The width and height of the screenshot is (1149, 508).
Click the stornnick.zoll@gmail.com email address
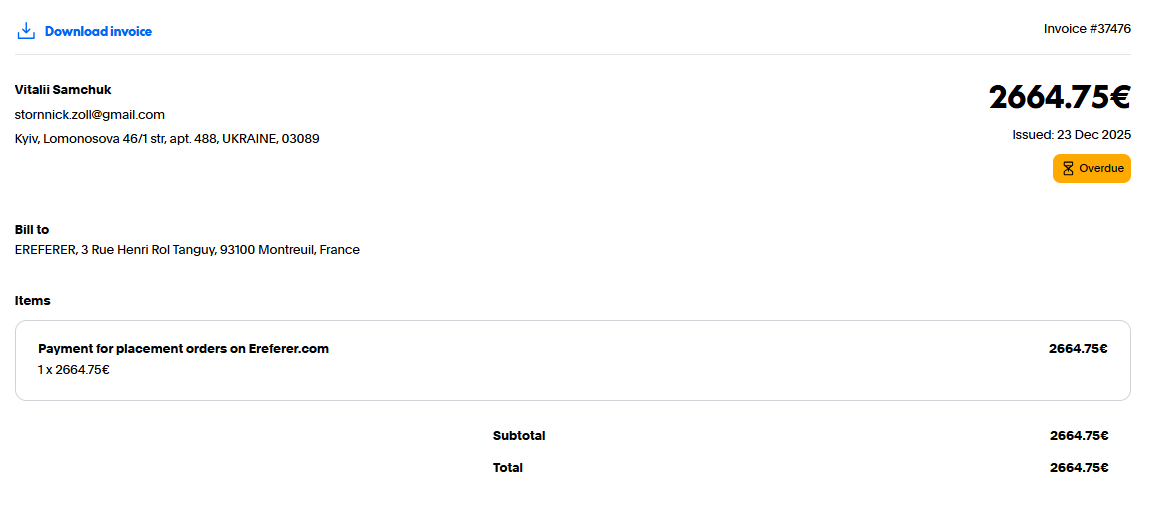pos(90,114)
